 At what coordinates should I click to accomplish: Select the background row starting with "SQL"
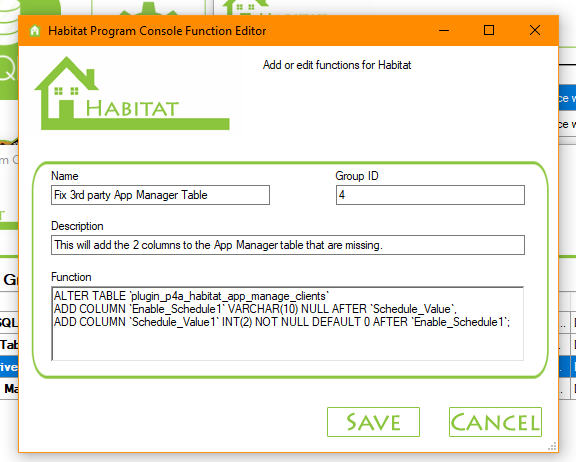(9, 323)
